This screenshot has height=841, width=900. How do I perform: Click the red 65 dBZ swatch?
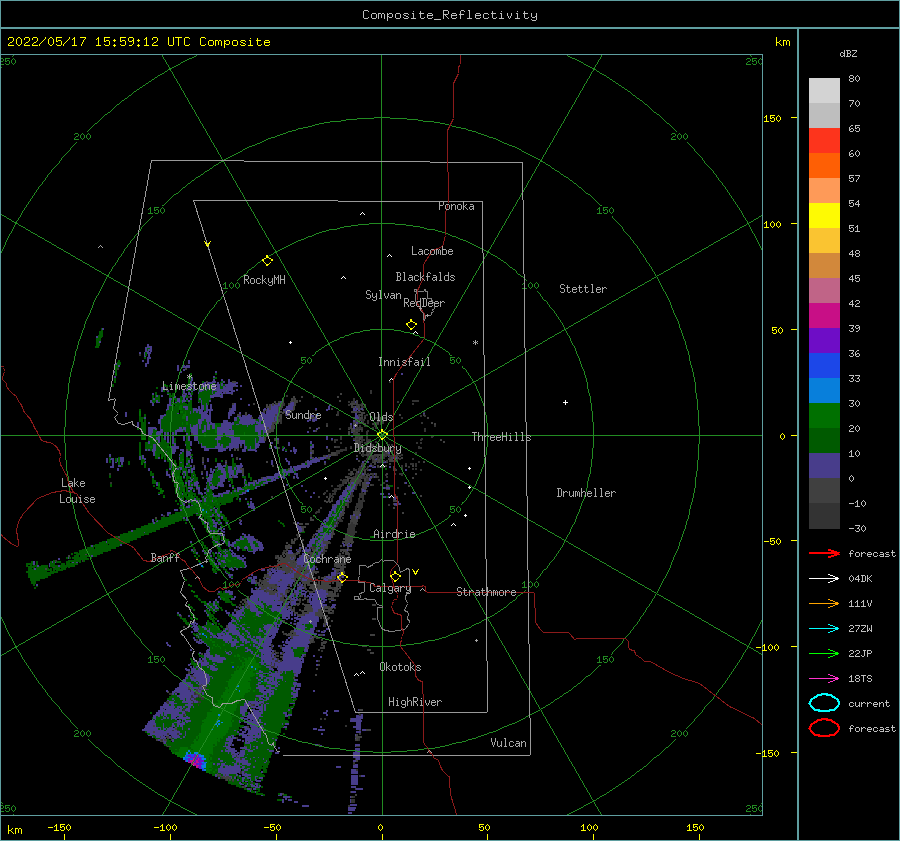[x=824, y=141]
